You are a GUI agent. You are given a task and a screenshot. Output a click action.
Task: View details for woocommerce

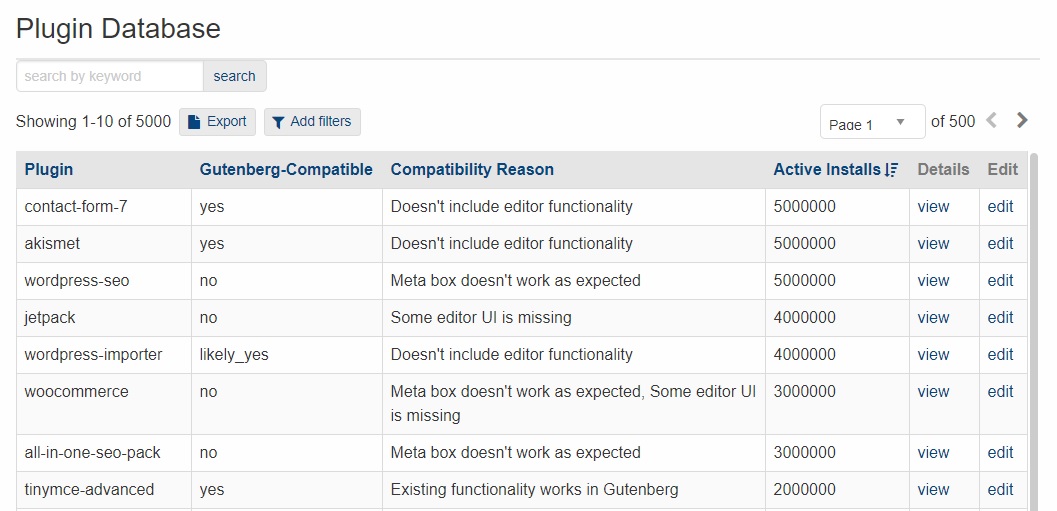[x=933, y=392]
